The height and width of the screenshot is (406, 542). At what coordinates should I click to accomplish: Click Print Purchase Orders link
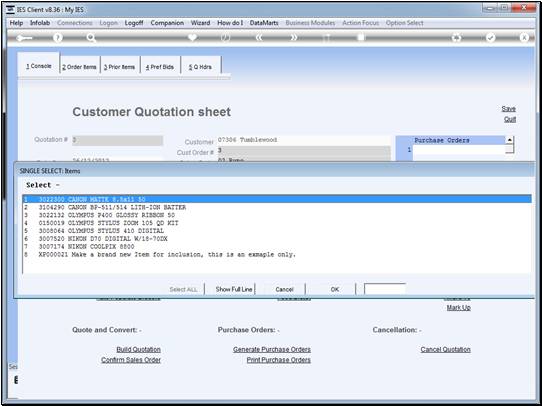[279, 360]
